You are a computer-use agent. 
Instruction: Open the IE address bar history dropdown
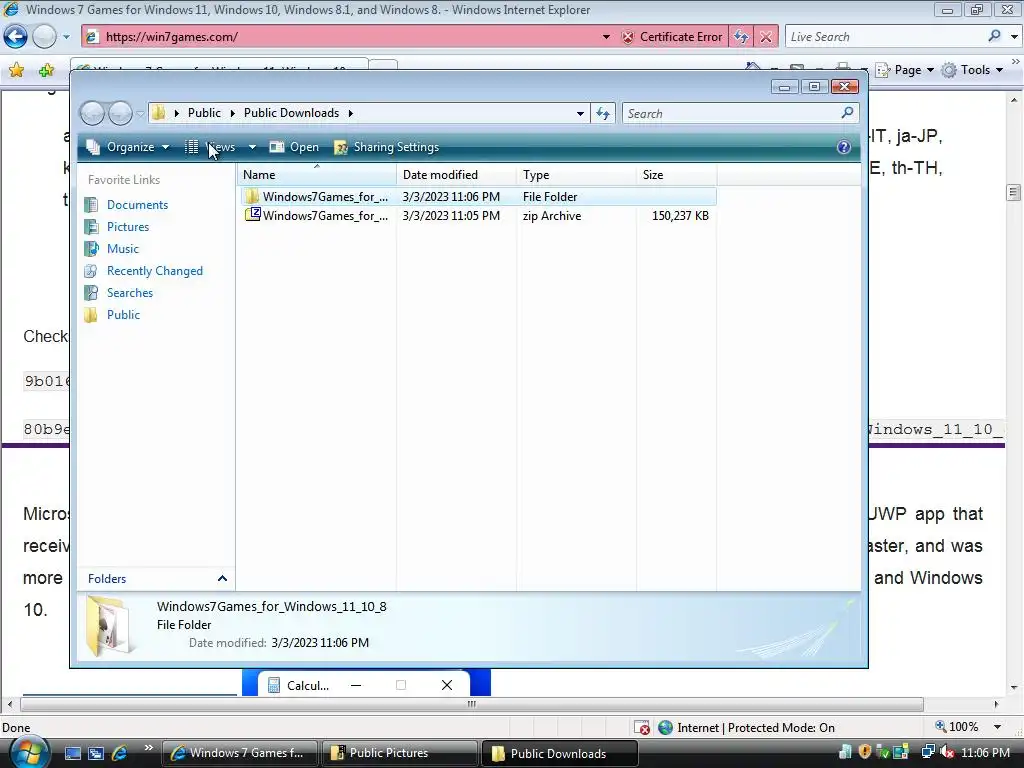pyautogui.click(x=606, y=37)
